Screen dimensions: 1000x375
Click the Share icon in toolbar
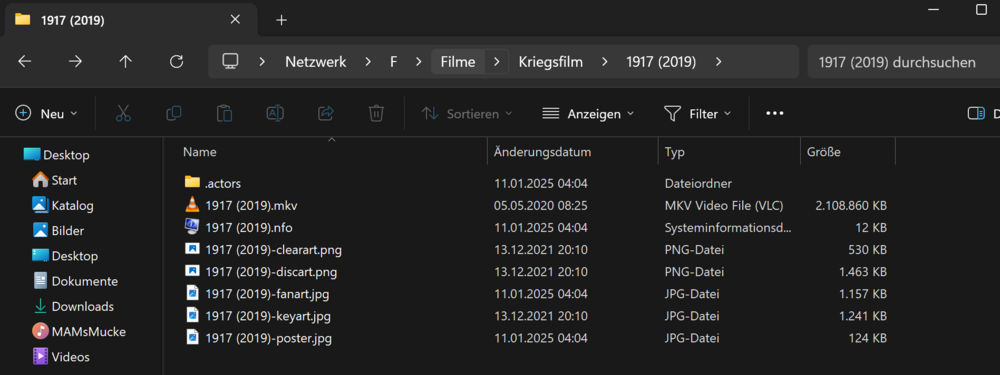325,114
